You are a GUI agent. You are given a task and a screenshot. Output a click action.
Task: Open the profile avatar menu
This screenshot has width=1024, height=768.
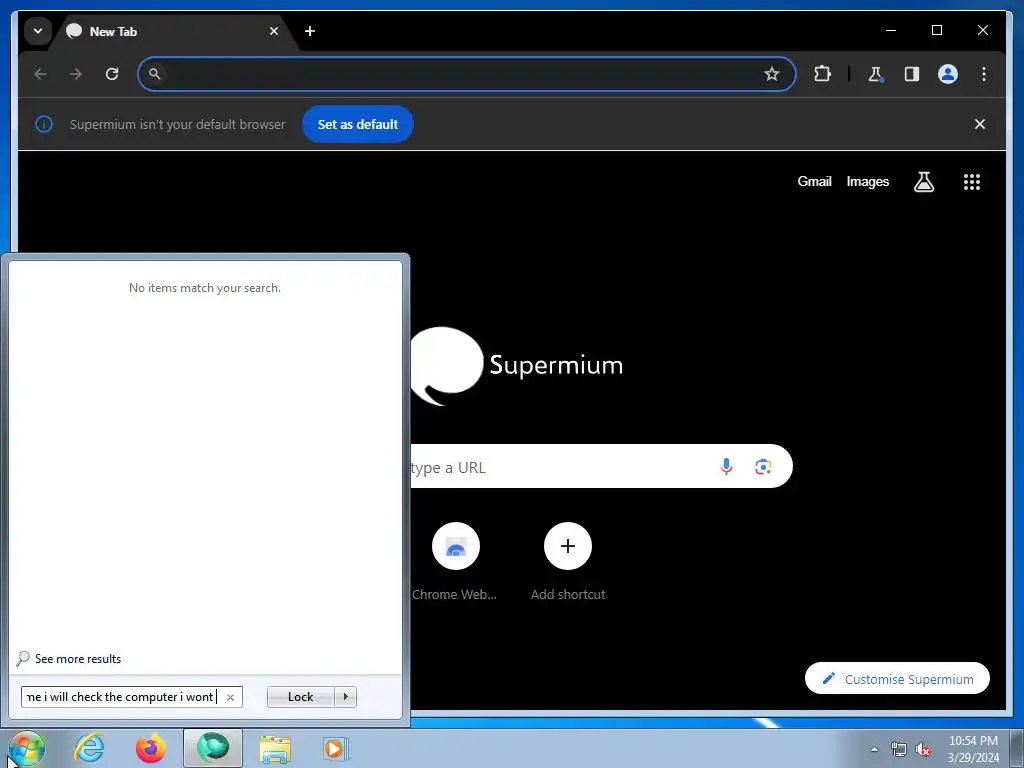[x=948, y=74]
